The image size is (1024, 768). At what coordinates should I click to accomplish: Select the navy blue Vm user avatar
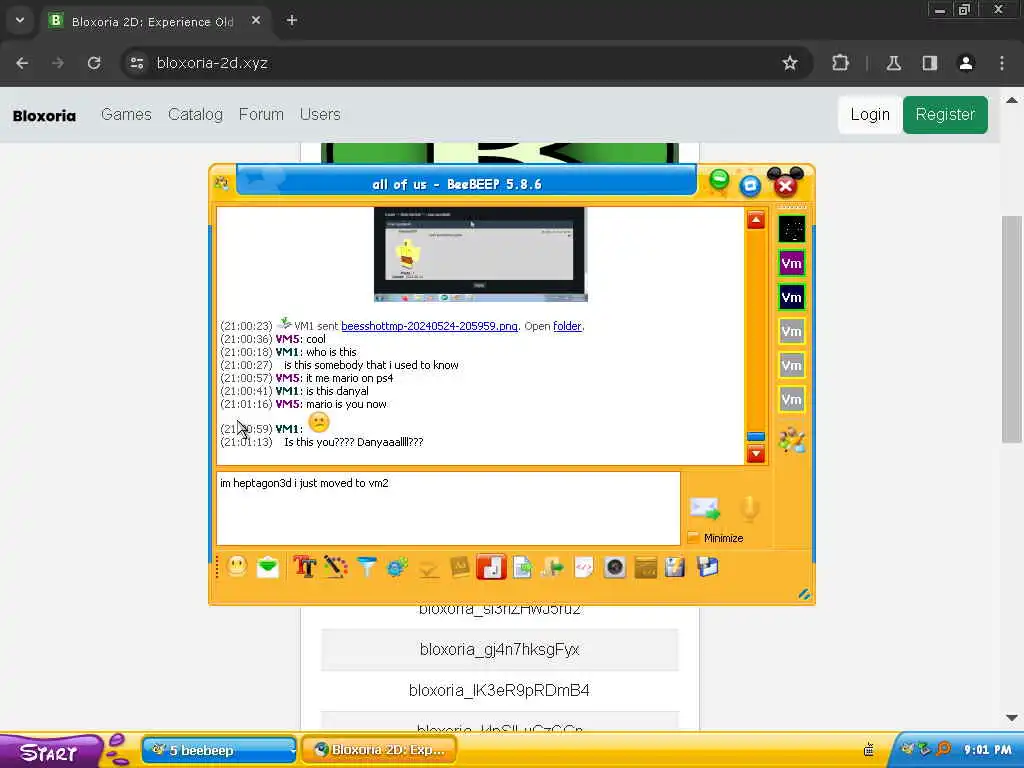click(792, 298)
